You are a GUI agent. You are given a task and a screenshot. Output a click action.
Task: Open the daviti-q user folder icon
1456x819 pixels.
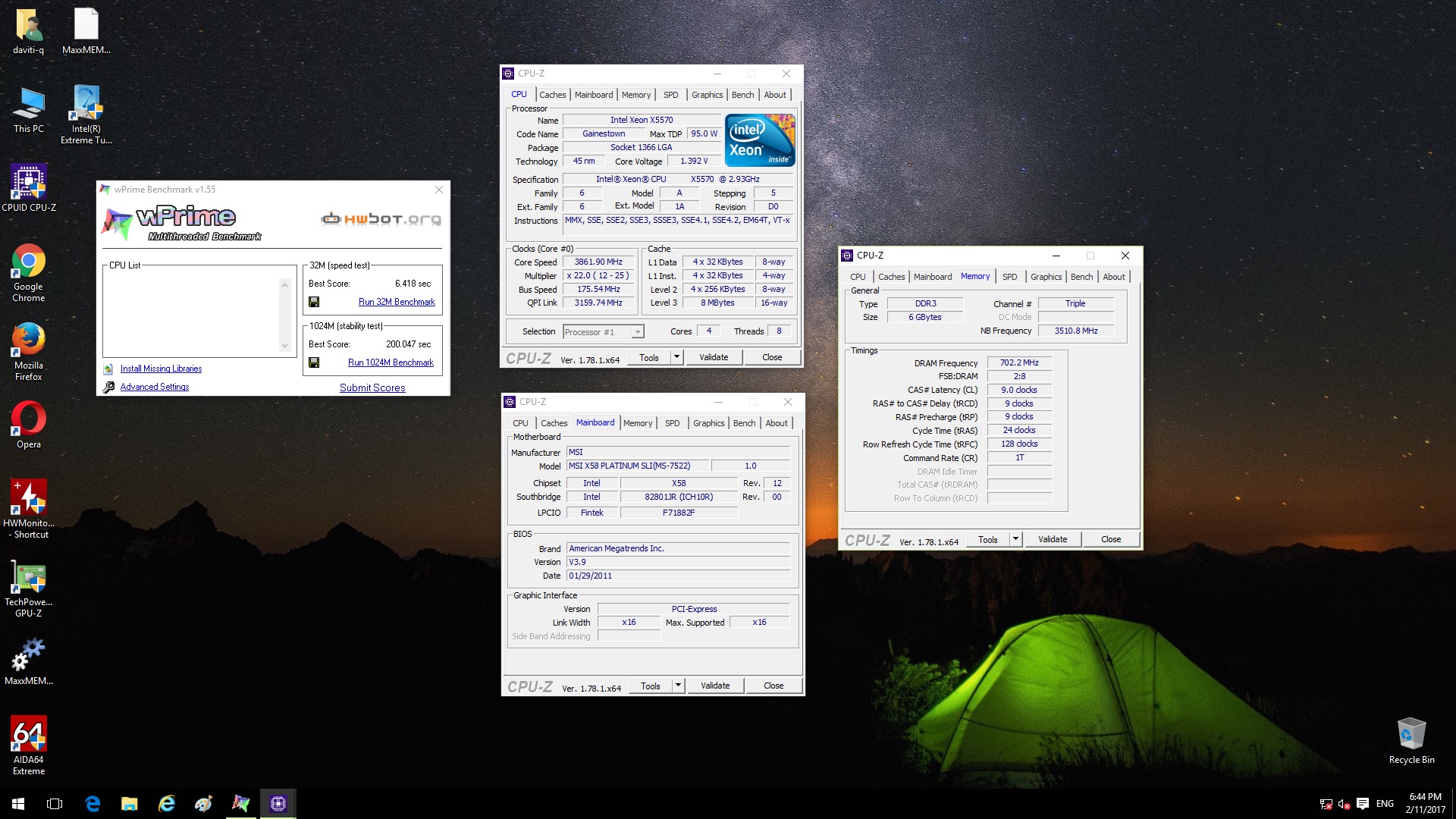pyautogui.click(x=29, y=32)
